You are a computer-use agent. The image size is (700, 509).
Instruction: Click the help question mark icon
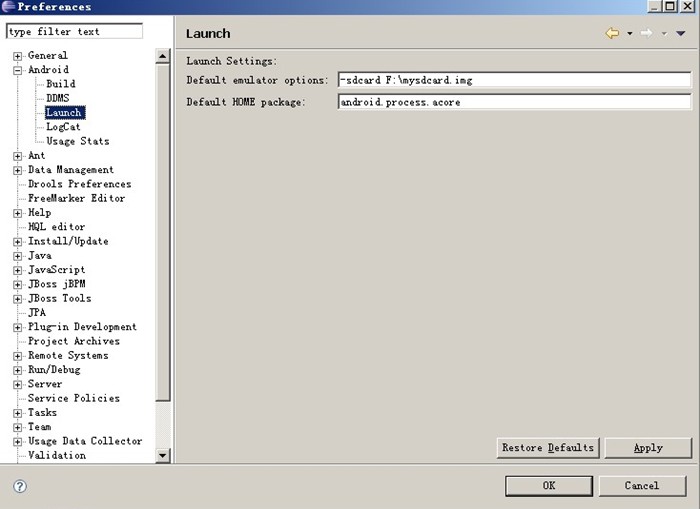click(20, 486)
